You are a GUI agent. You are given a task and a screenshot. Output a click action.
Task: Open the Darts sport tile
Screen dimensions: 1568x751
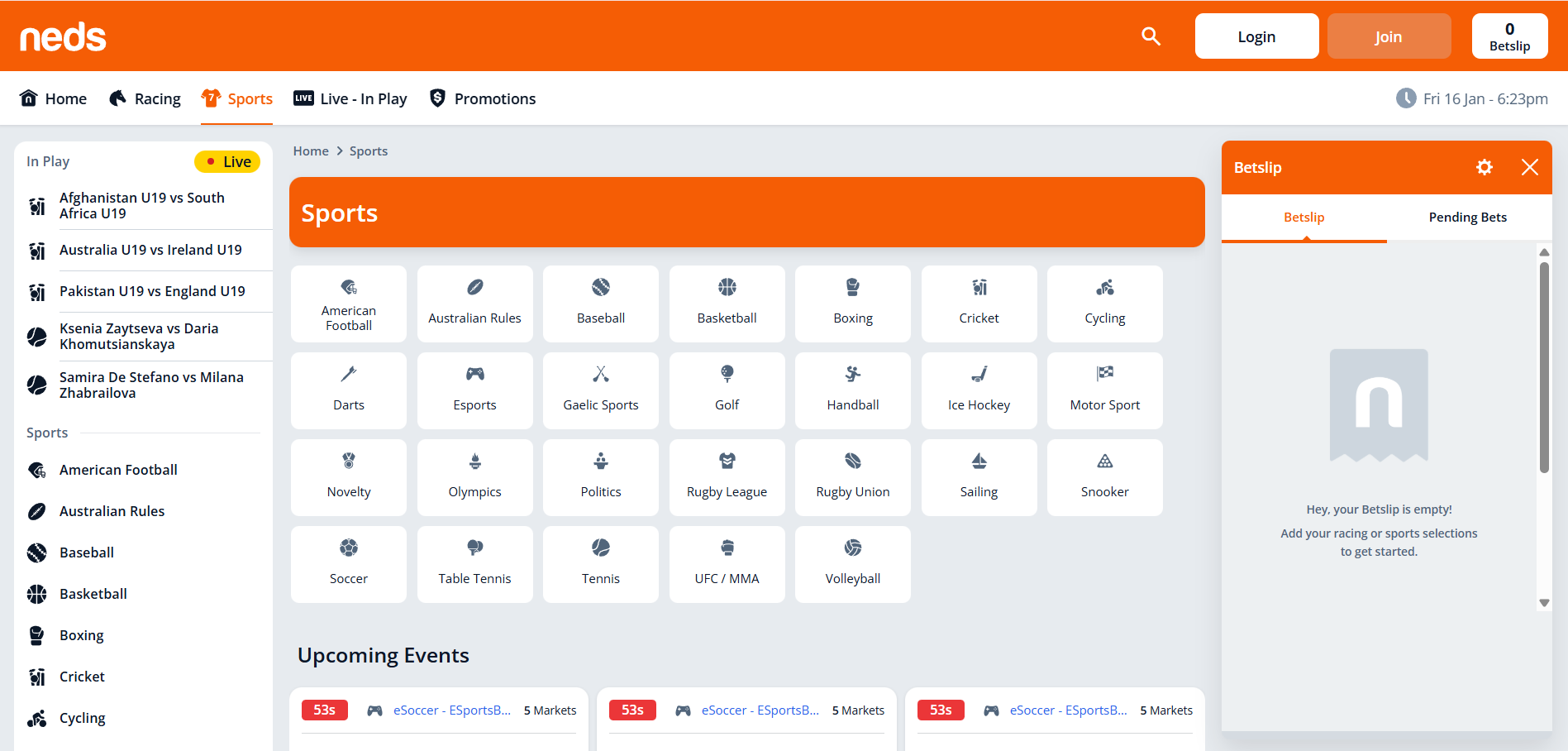click(x=349, y=390)
